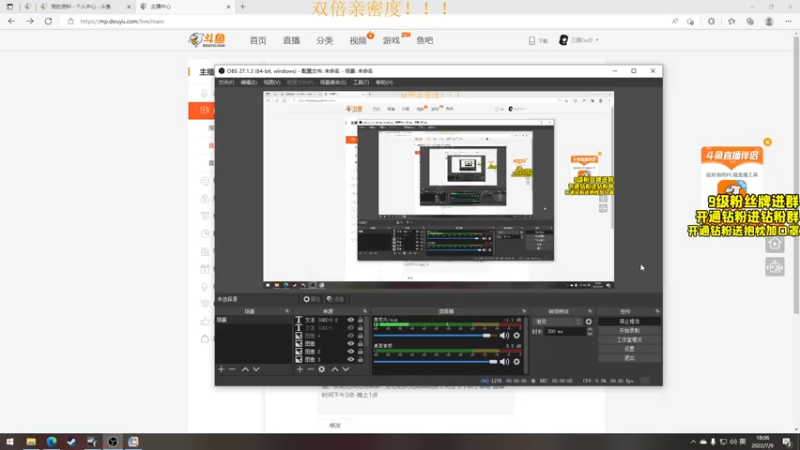Remove the scene with minus icon

232,369
